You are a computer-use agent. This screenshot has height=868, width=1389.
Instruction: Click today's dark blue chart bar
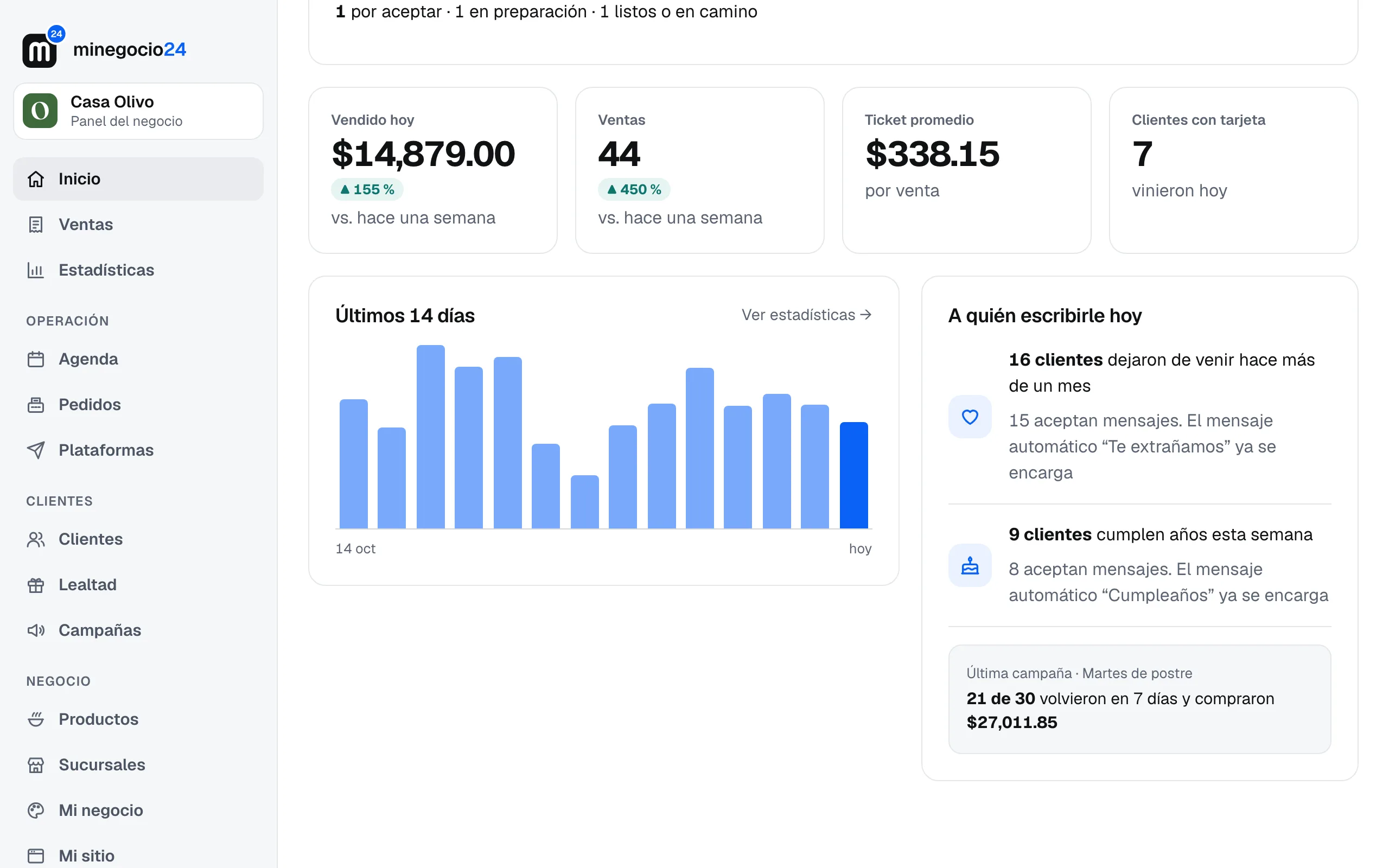(x=853, y=475)
